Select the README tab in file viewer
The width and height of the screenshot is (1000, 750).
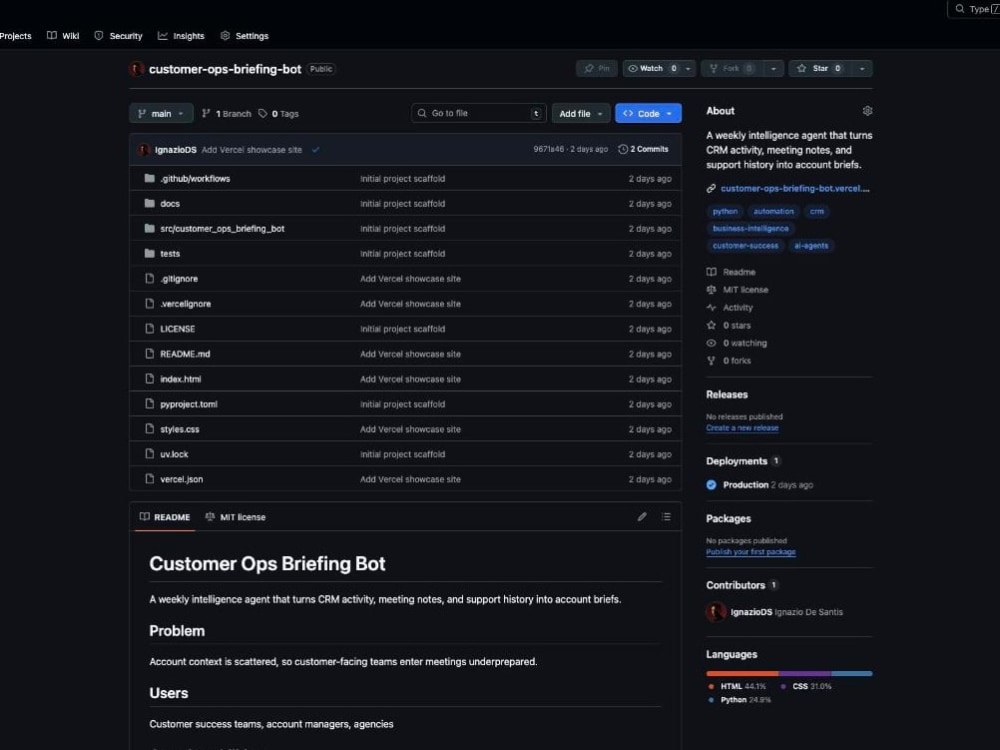[x=165, y=517]
